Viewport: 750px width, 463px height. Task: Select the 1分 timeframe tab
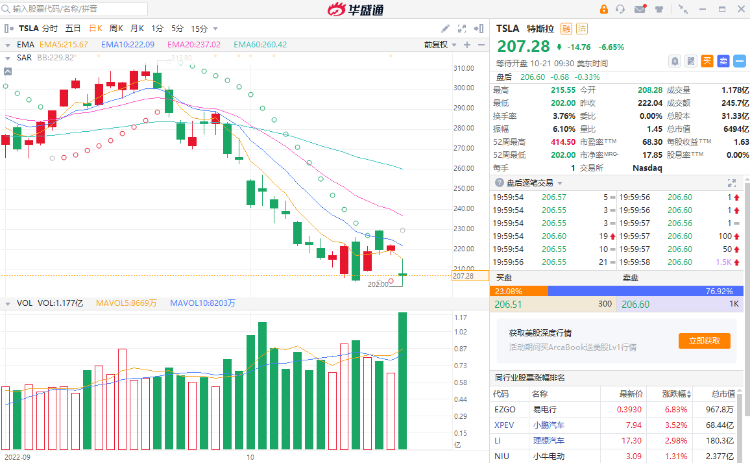coord(157,29)
